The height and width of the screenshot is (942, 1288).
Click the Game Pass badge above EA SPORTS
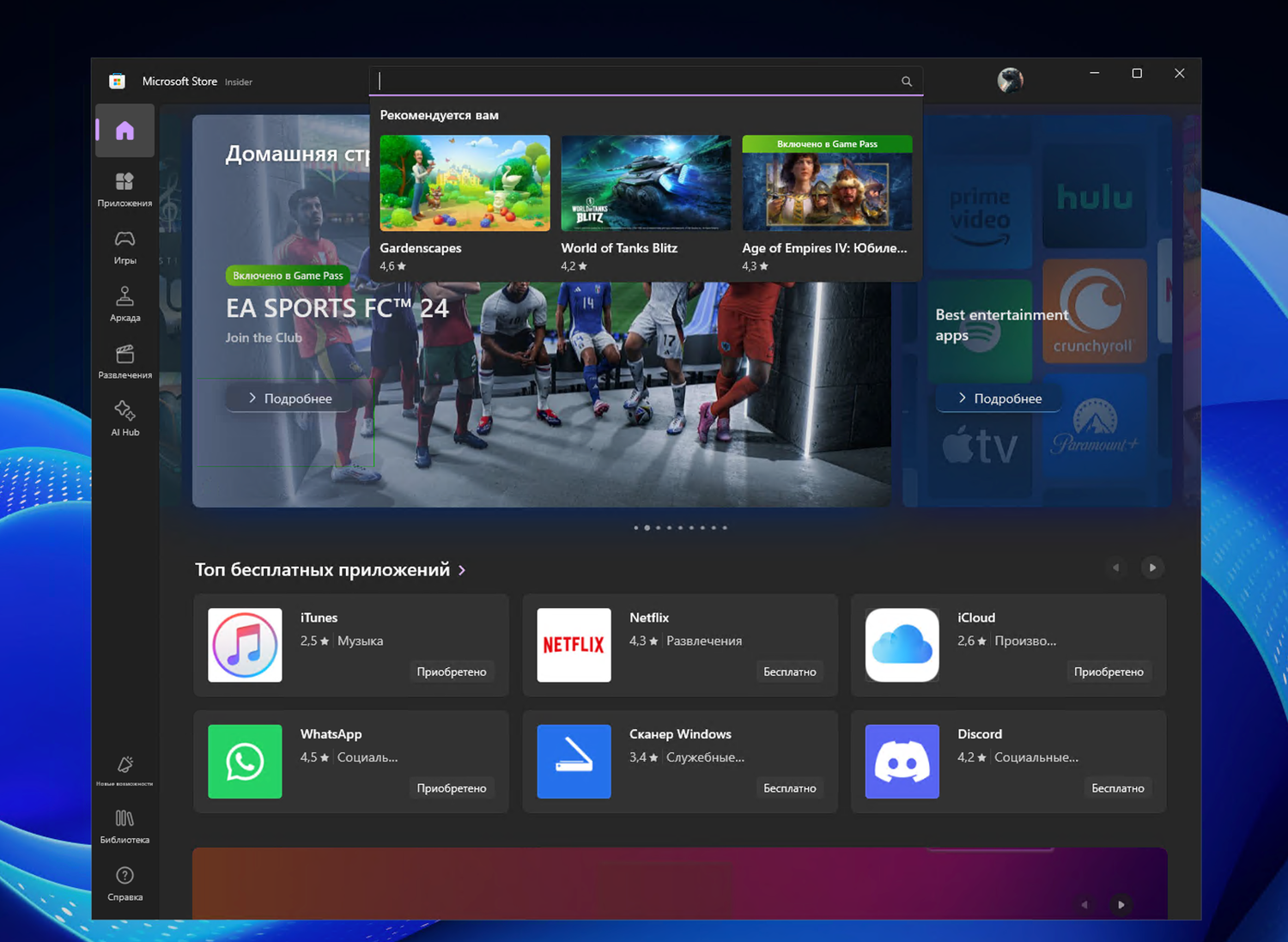[288, 276]
